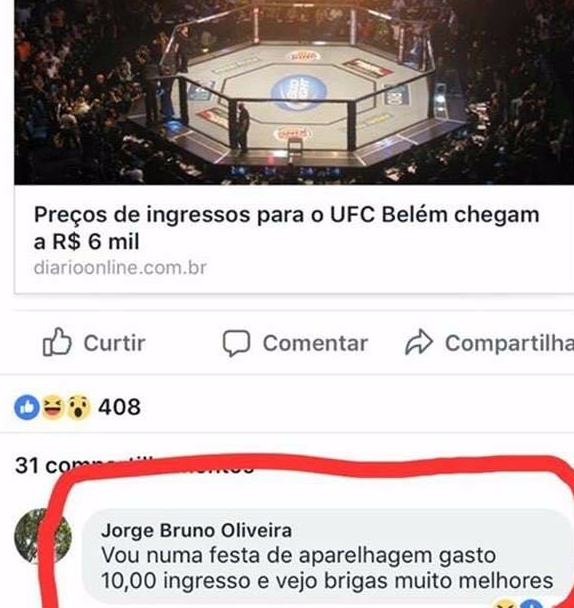574x608 pixels.
Task: Open the UFC octagon article image
Action: click(294, 92)
